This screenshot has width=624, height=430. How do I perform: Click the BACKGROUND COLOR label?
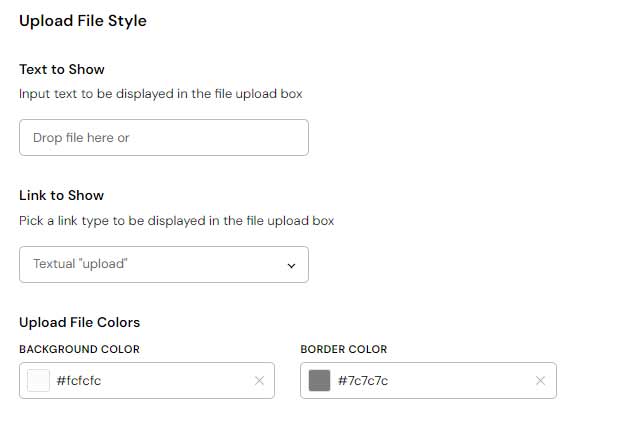[x=80, y=350]
